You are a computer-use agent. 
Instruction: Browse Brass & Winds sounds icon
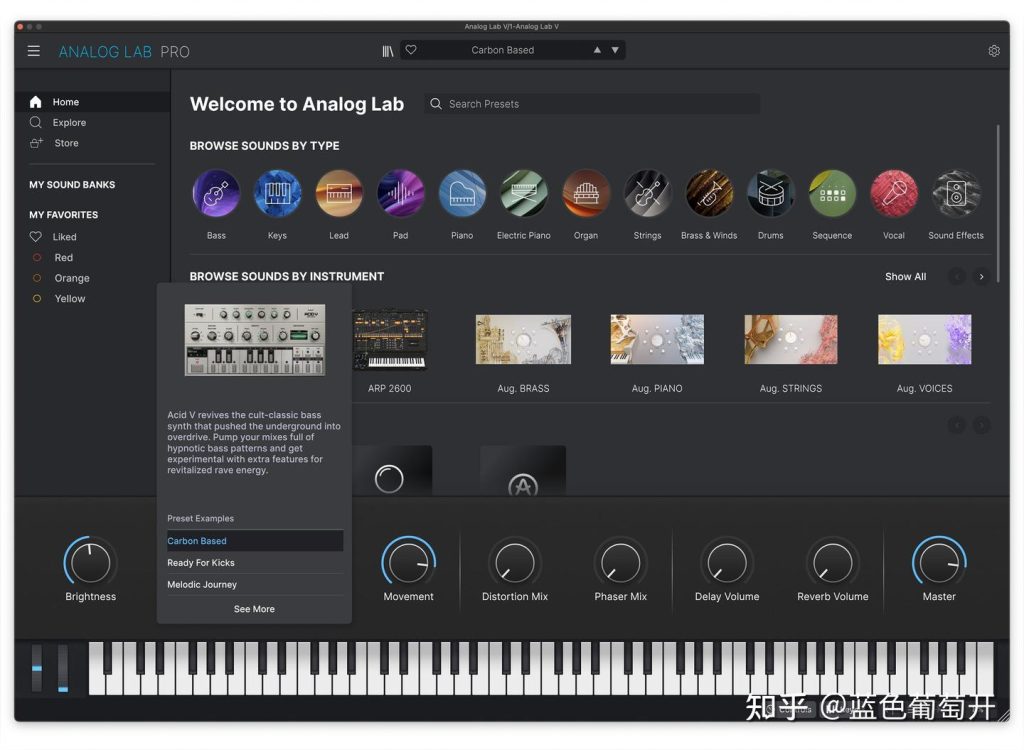pos(709,193)
